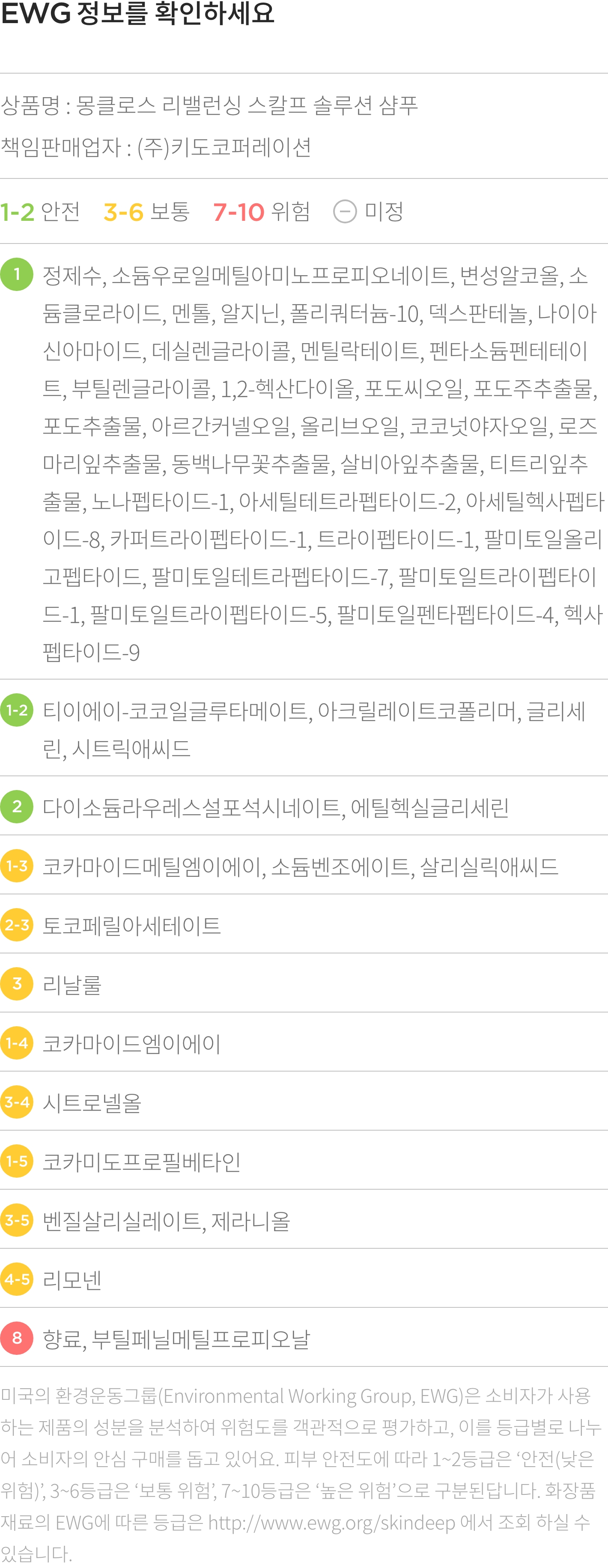The height and width of the screenshot is (1568, 608).
Task: Click the 미정 circle minus icon
Action: click(345, 212)
